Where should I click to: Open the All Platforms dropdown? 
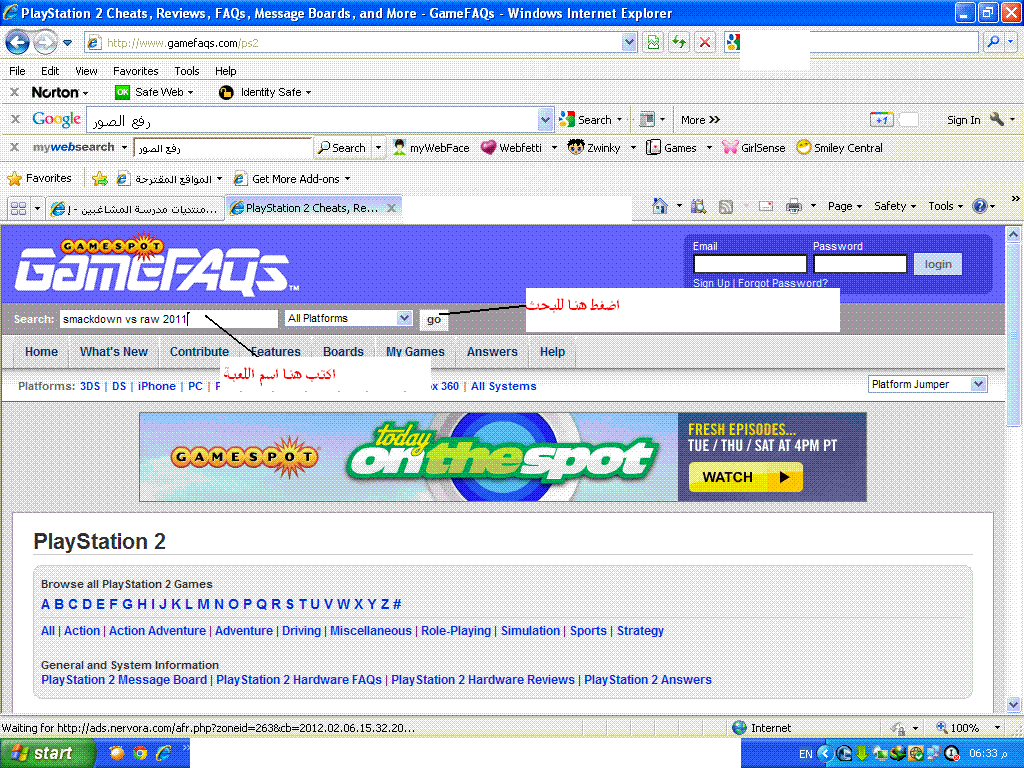(x=404, y=318)
